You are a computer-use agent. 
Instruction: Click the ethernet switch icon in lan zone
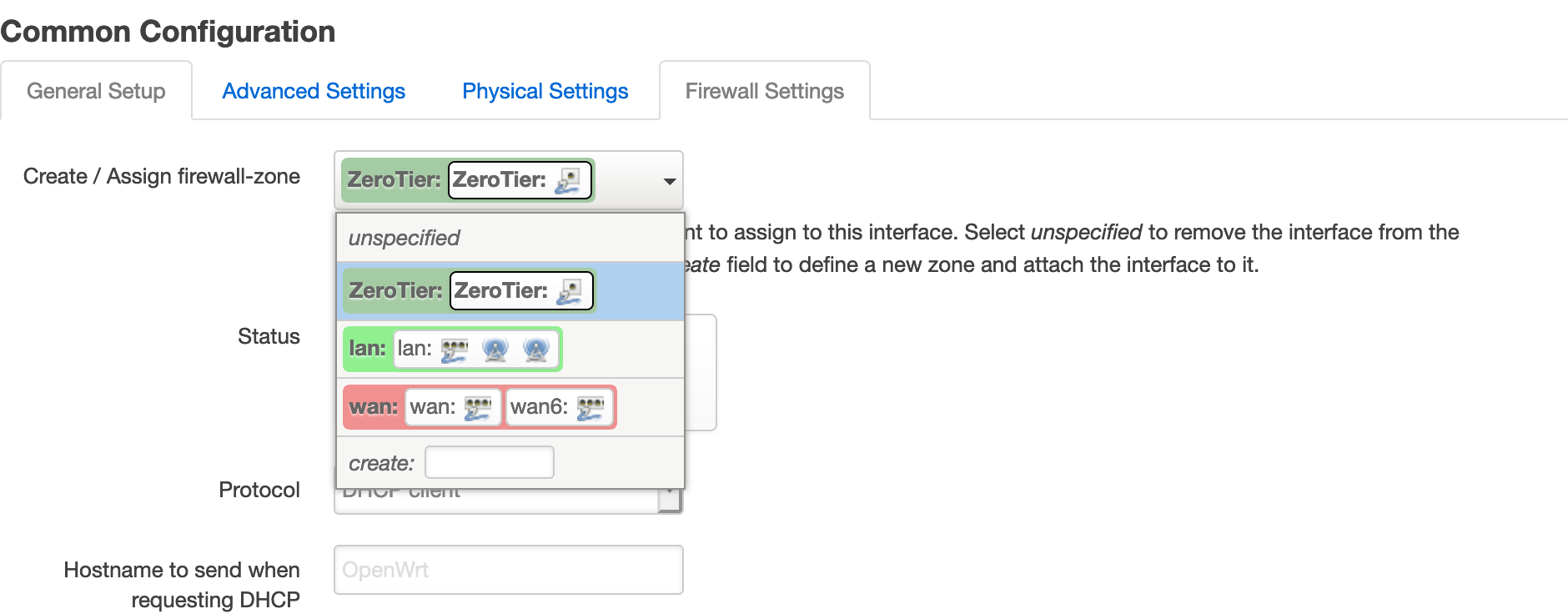coord(455,350)
